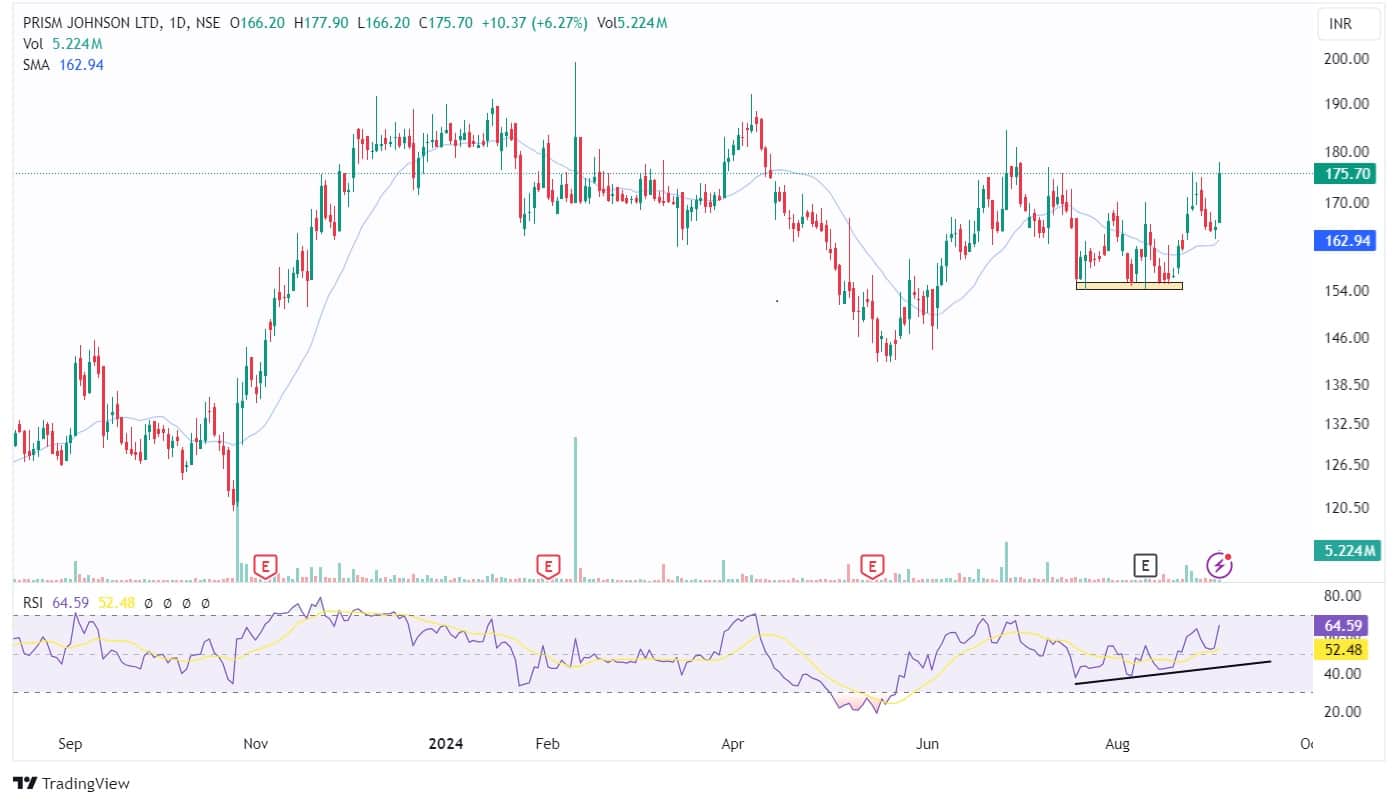
Task: Click the earnings marker near November
Action: click(265, 567)
